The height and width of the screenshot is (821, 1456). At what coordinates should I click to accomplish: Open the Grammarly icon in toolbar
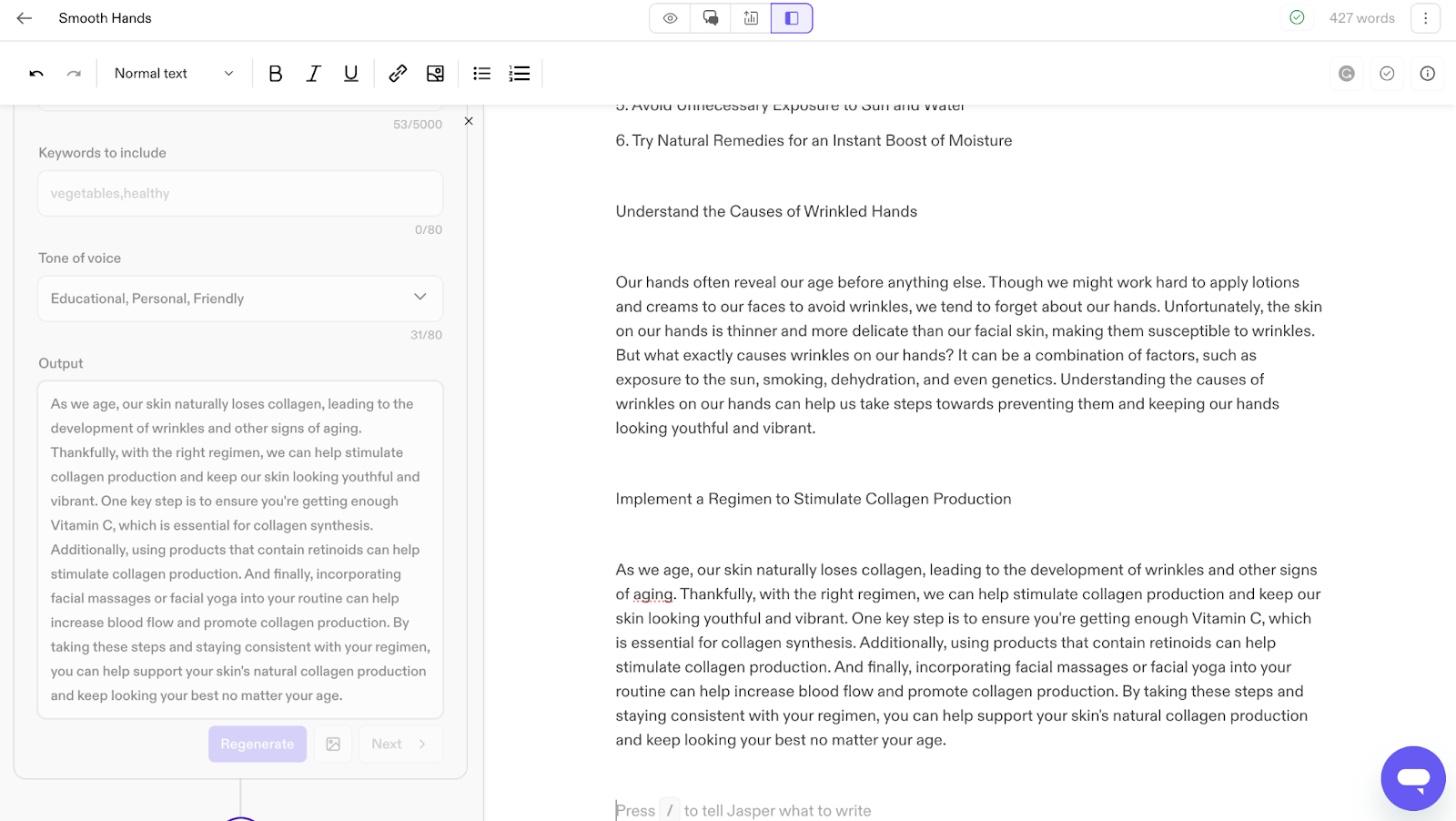1347,74
